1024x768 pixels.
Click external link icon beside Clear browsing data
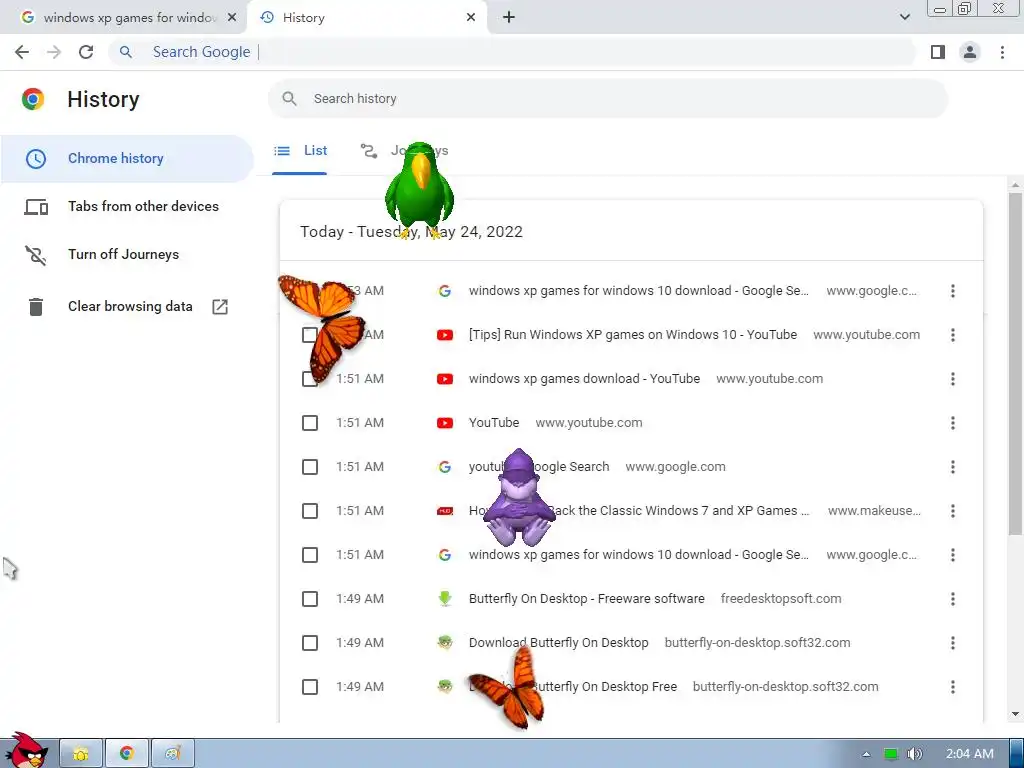[220, 307]
